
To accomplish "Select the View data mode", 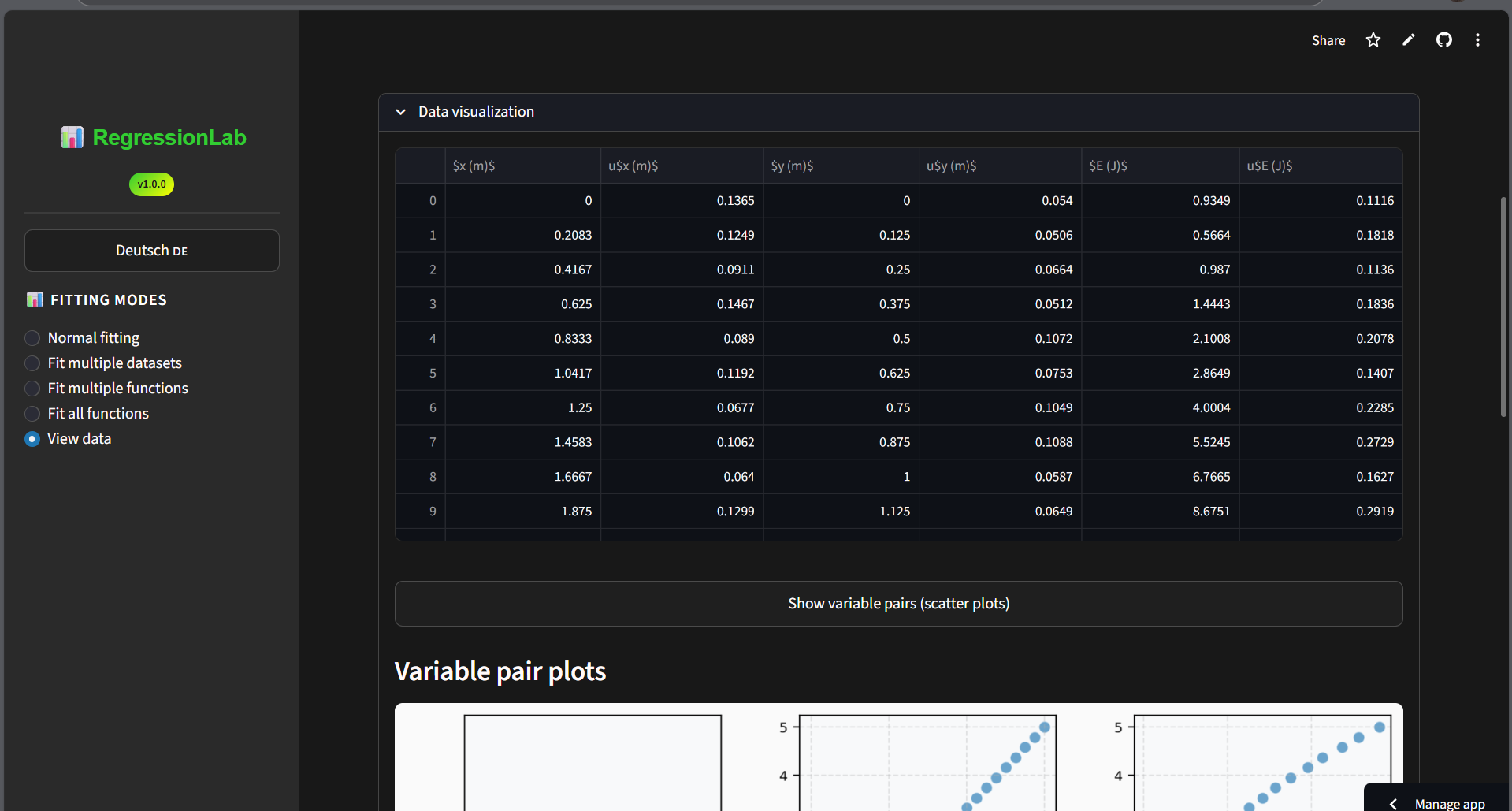I will click(69, 439).
